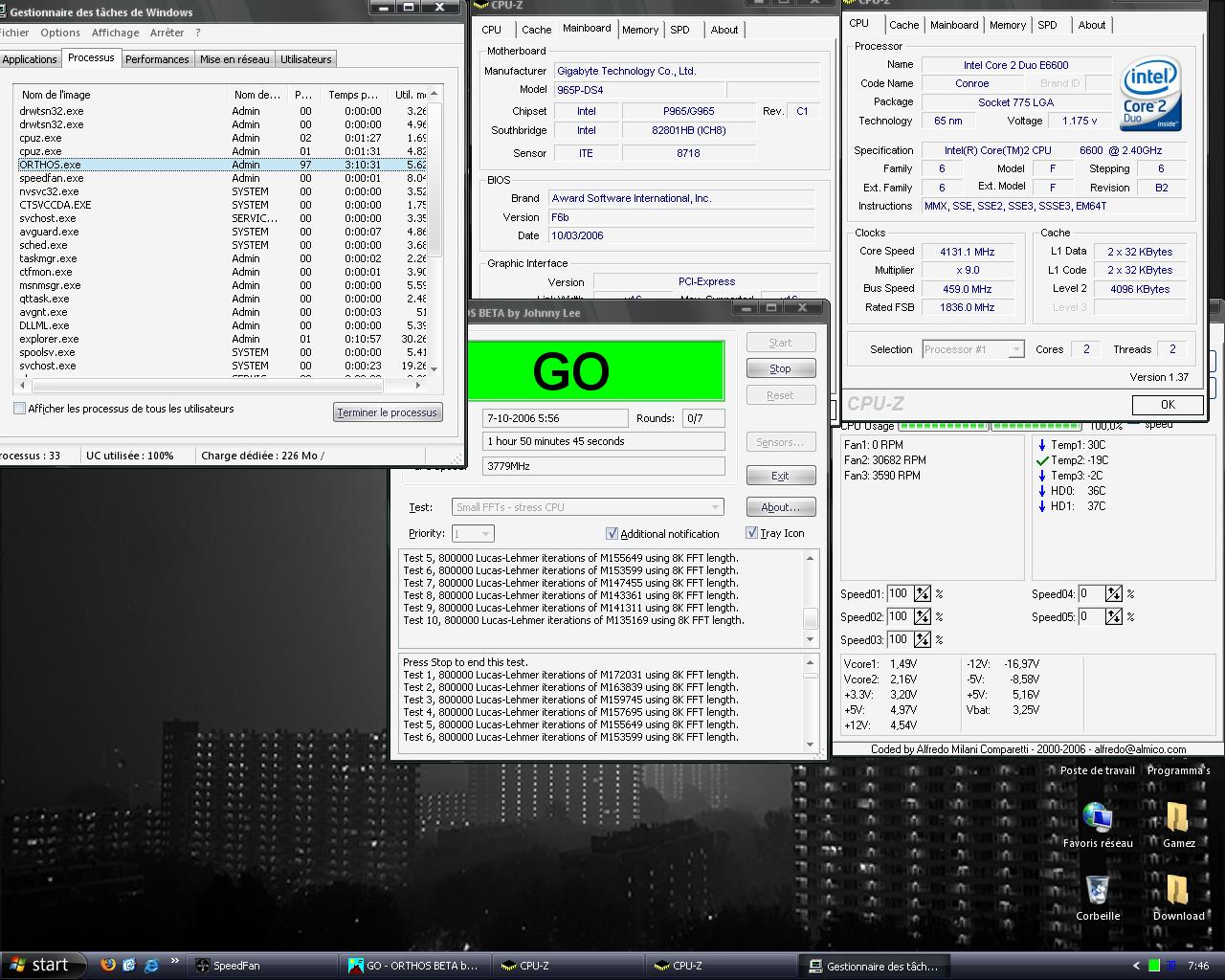The image size is (1225, 980).
Task: Switch to the Performances tab
Action: click(157, 59)
